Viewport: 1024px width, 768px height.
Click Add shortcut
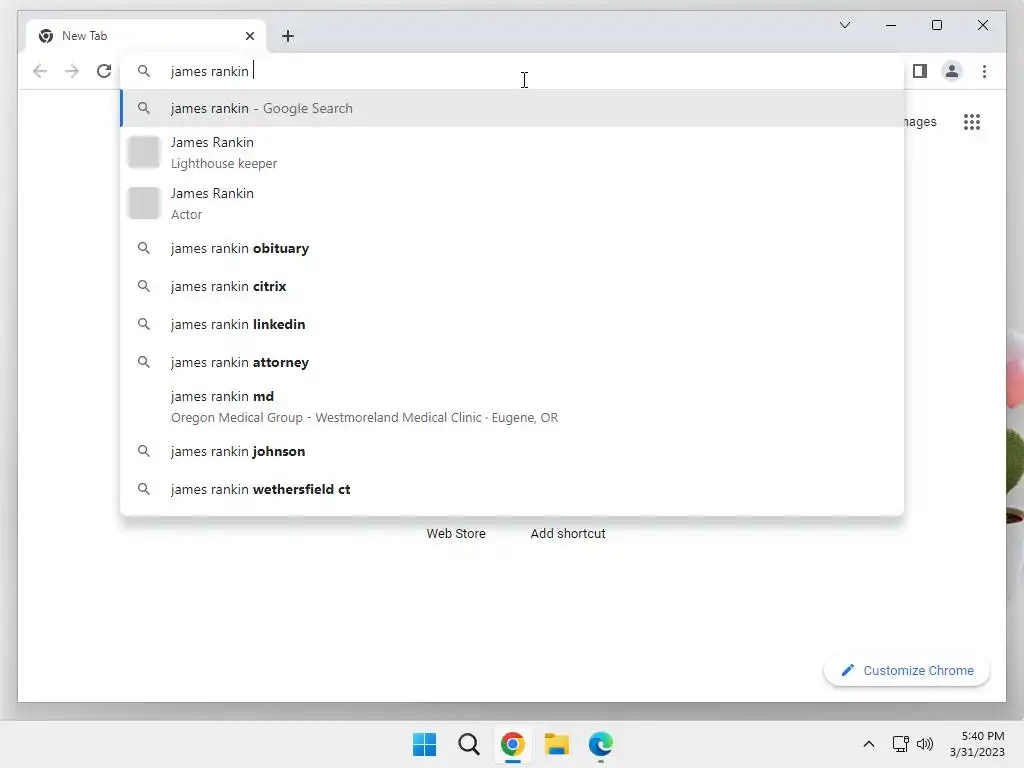click(568, 534)
